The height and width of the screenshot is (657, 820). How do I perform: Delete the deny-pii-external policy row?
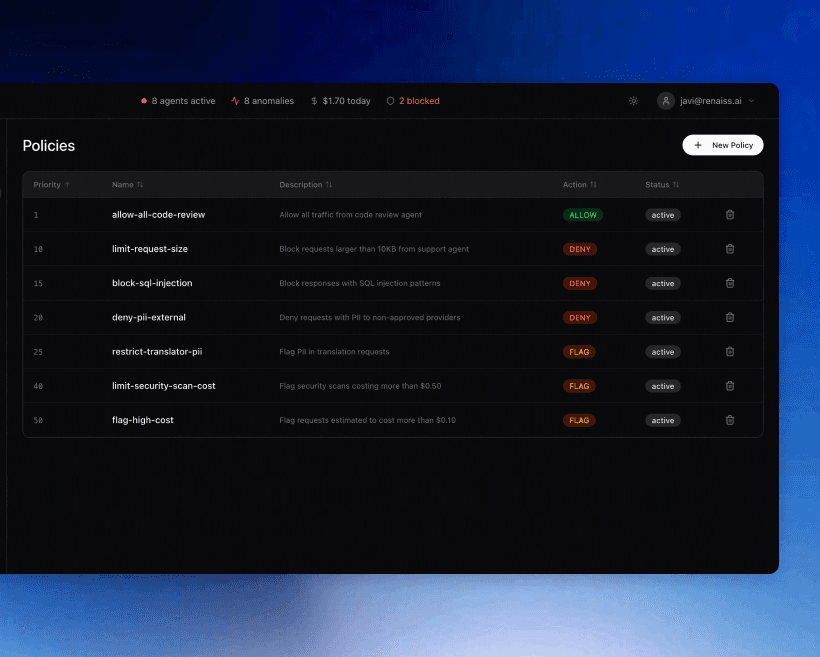pyautogui.click(x=730, y=317)
